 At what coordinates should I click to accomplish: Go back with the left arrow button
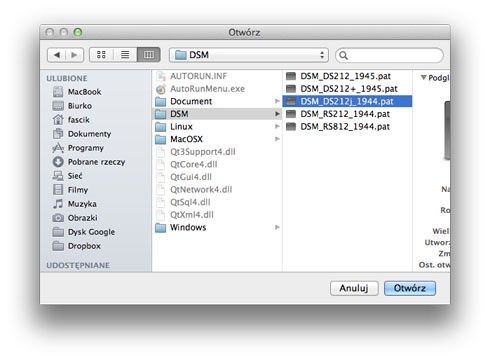pos(57,55)
